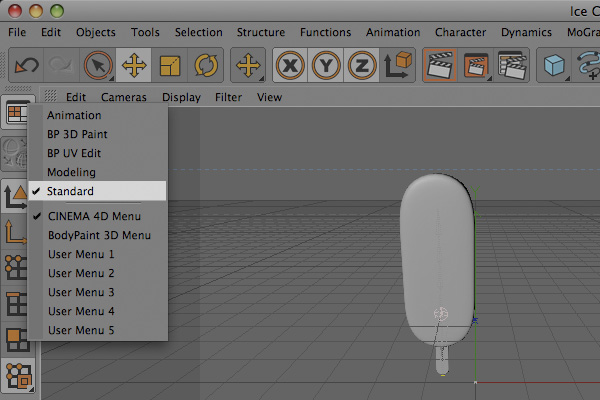Select User Menu 5
This screenshot has width=600, height=400.
click(x=98, y=330)
